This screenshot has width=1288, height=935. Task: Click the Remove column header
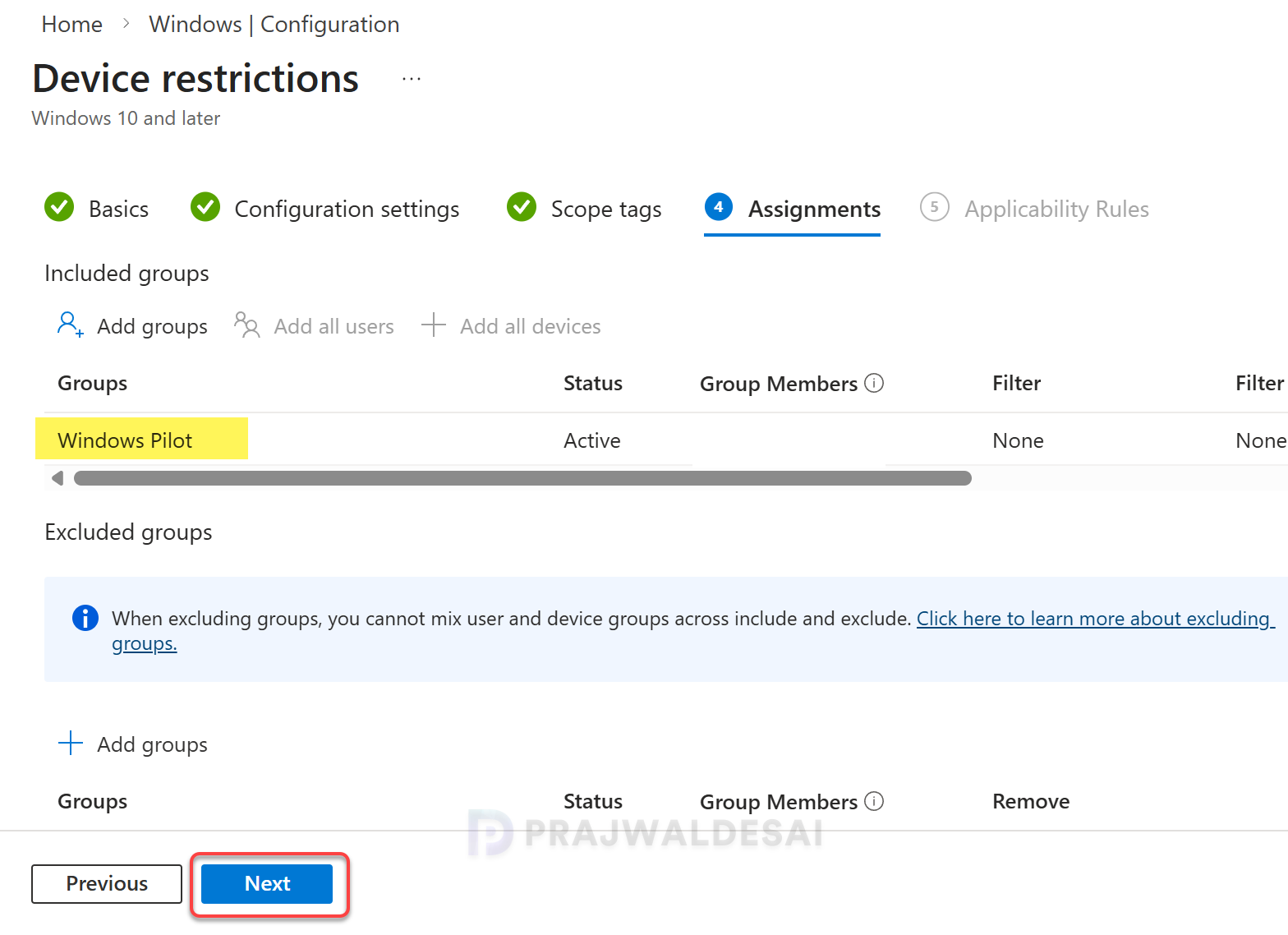coord(1031,801)
